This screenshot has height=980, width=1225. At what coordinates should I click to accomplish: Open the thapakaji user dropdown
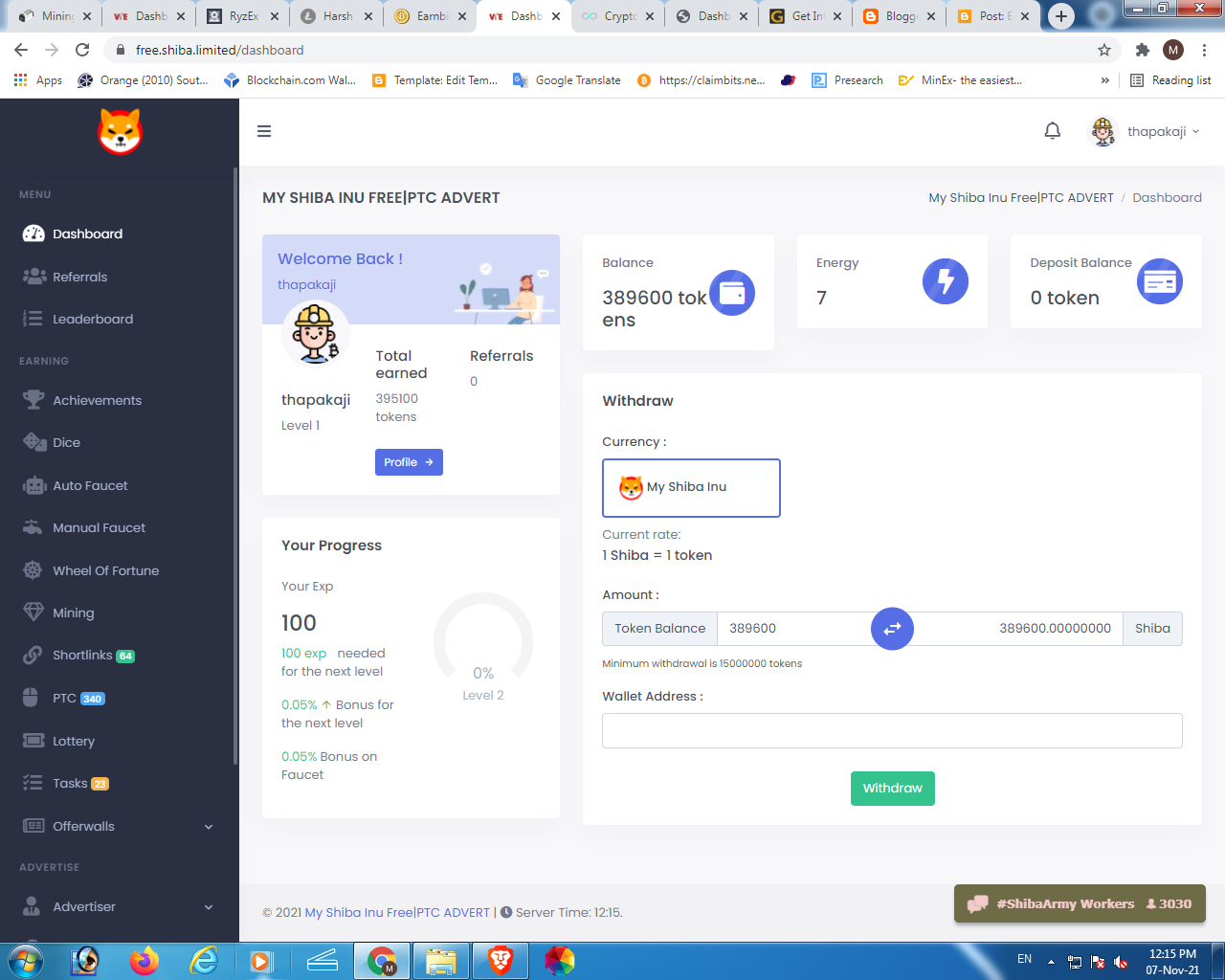click(1145, 131)
